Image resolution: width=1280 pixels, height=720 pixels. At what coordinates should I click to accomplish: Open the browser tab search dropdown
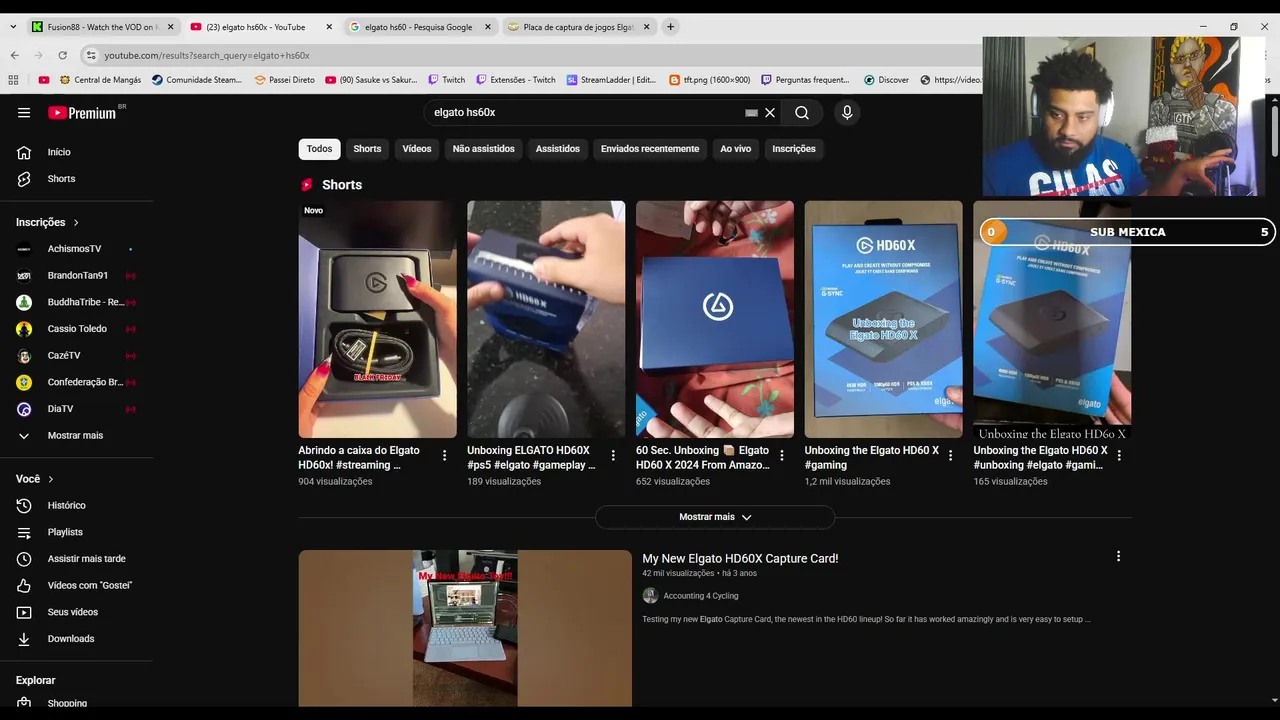point(13,27)
